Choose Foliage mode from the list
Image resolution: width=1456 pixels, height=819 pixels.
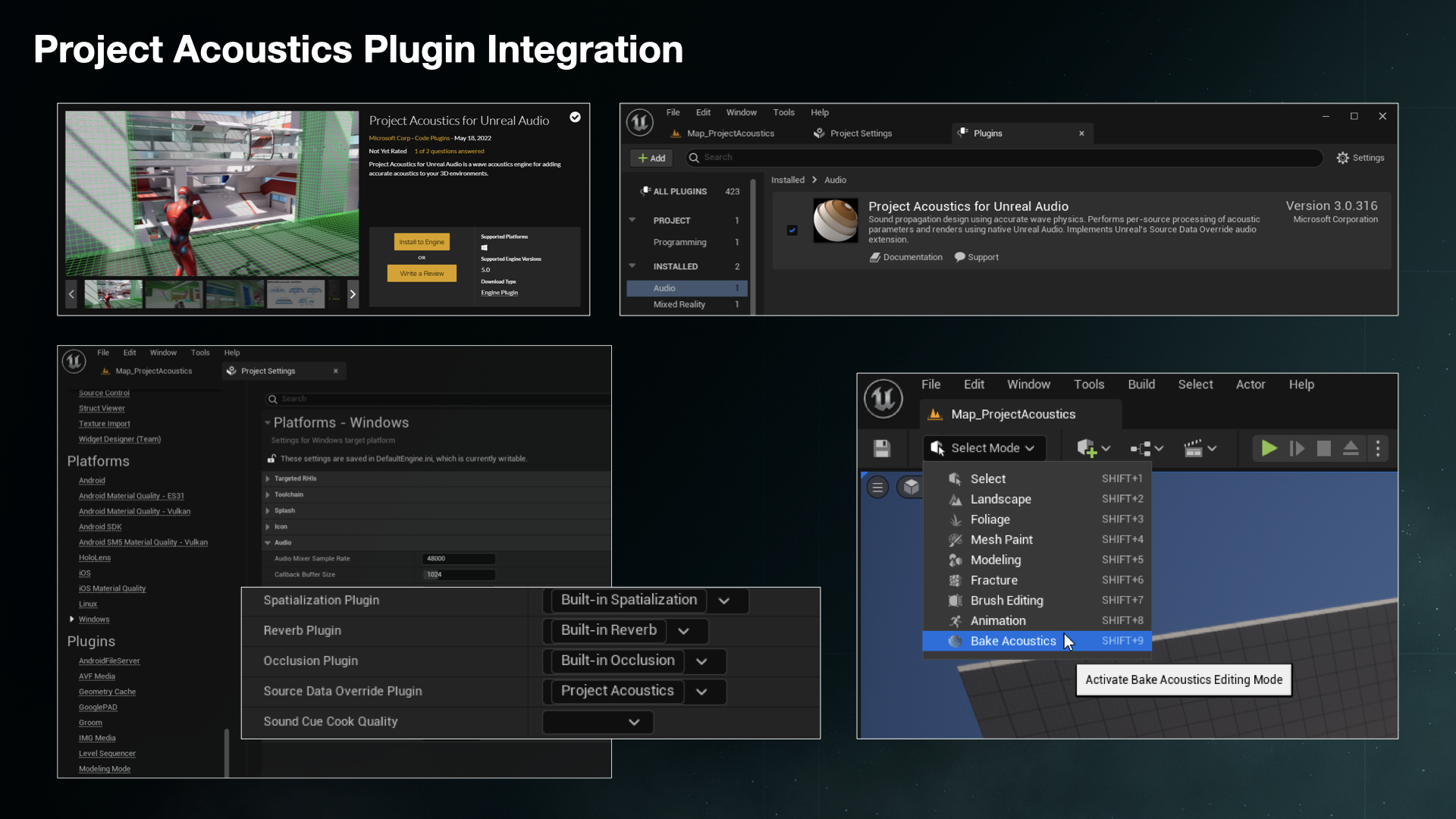click(1037, 519)
